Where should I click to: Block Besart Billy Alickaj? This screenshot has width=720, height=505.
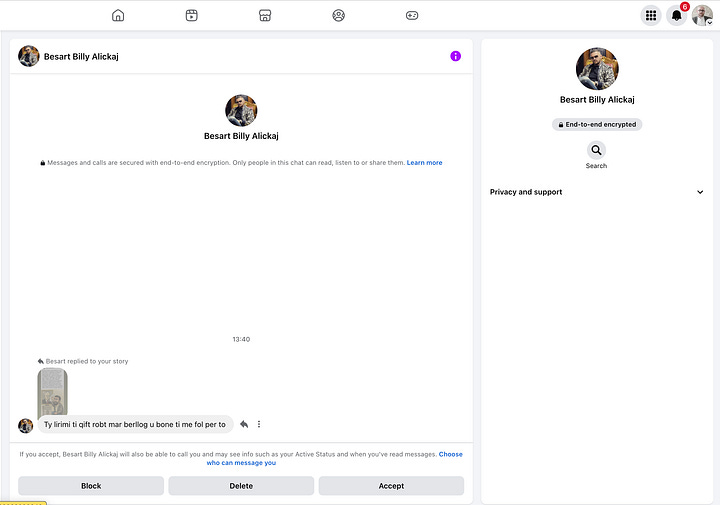coord(91,486)
